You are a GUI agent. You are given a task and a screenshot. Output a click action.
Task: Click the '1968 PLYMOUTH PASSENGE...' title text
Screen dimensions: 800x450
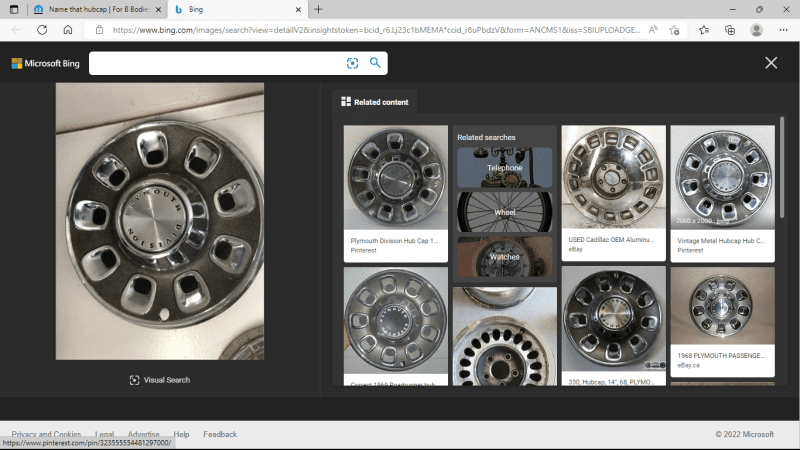tap(720, 356)
